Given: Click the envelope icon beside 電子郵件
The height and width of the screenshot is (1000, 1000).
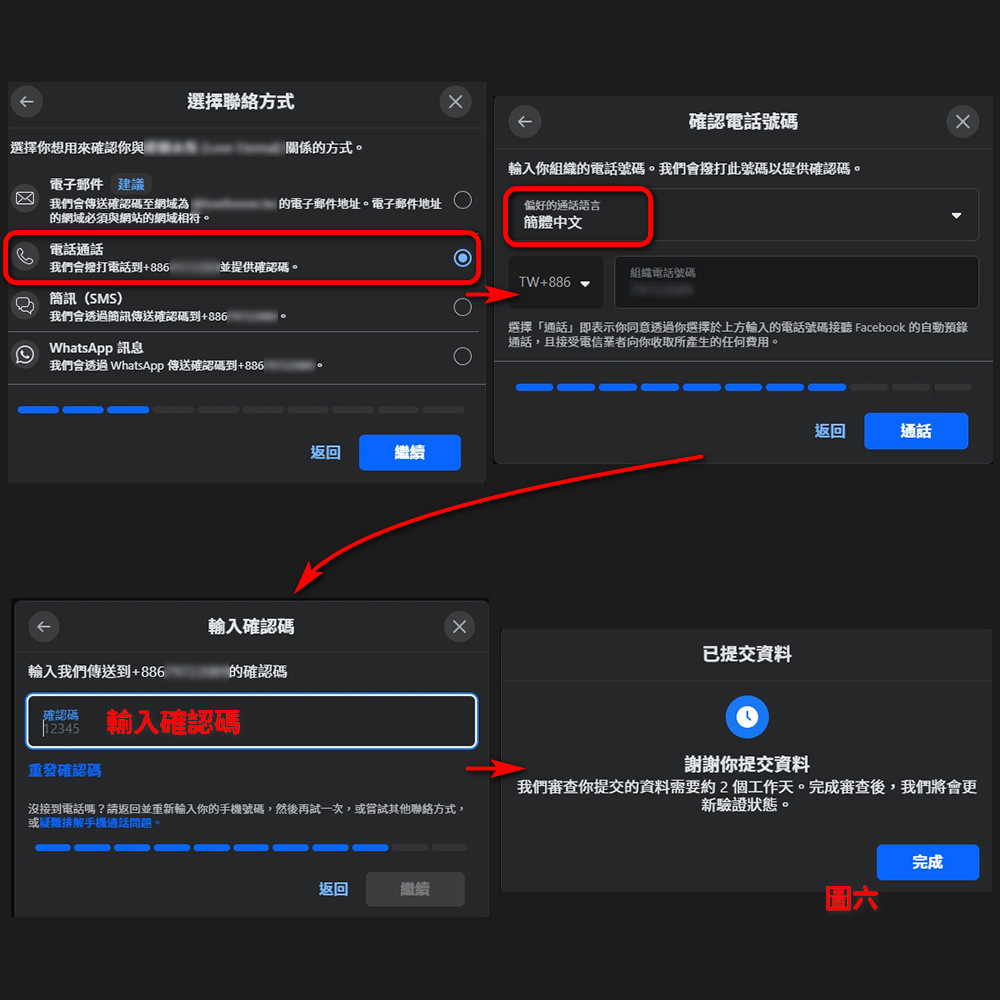Looking at the screenshot, I should click(x=25, y=198).
